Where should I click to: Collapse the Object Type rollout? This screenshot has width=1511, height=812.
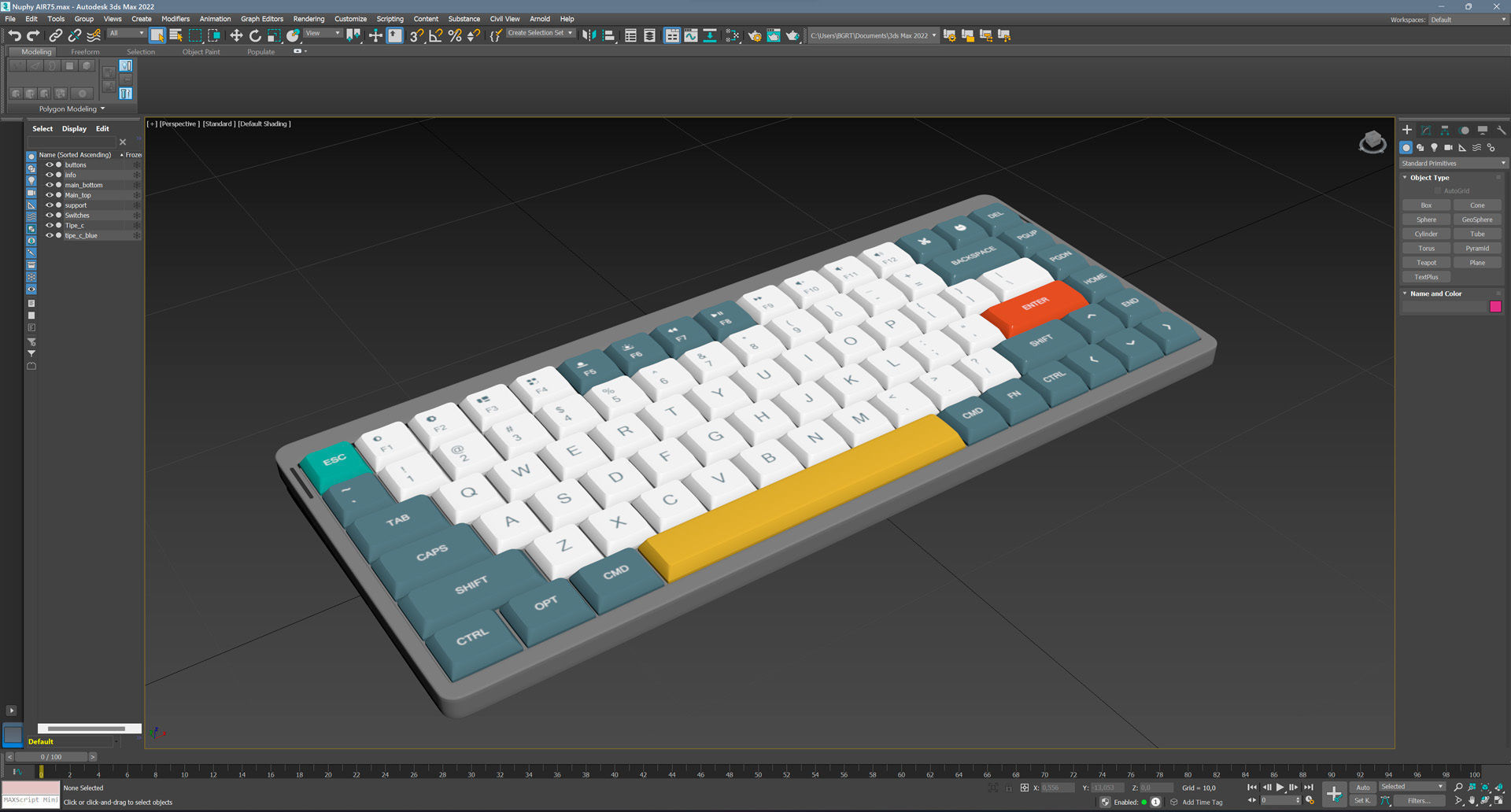[1405, 178]
